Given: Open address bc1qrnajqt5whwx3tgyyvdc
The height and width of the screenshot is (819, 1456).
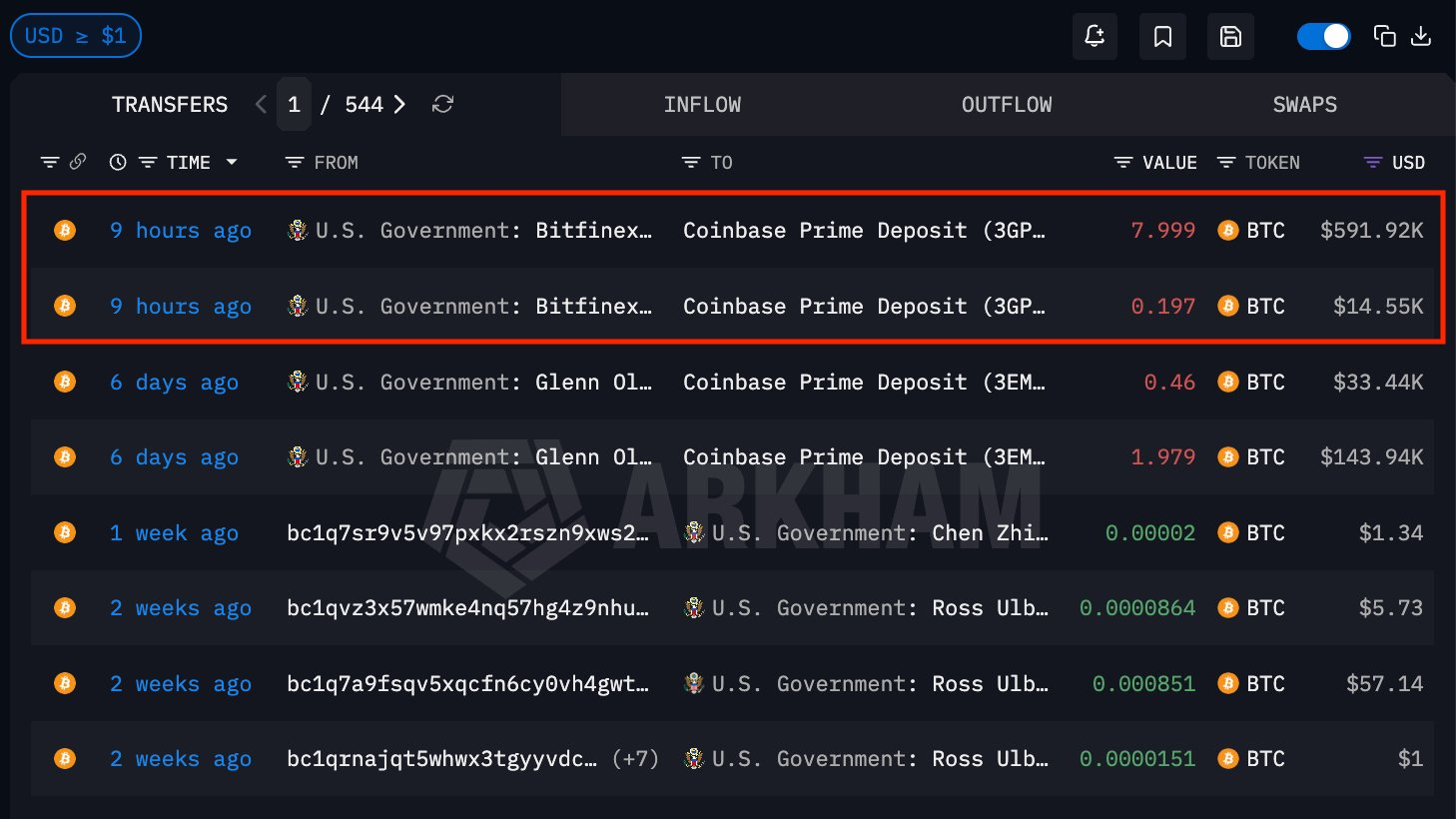Looking at the screenshot, I should [442, 759].
